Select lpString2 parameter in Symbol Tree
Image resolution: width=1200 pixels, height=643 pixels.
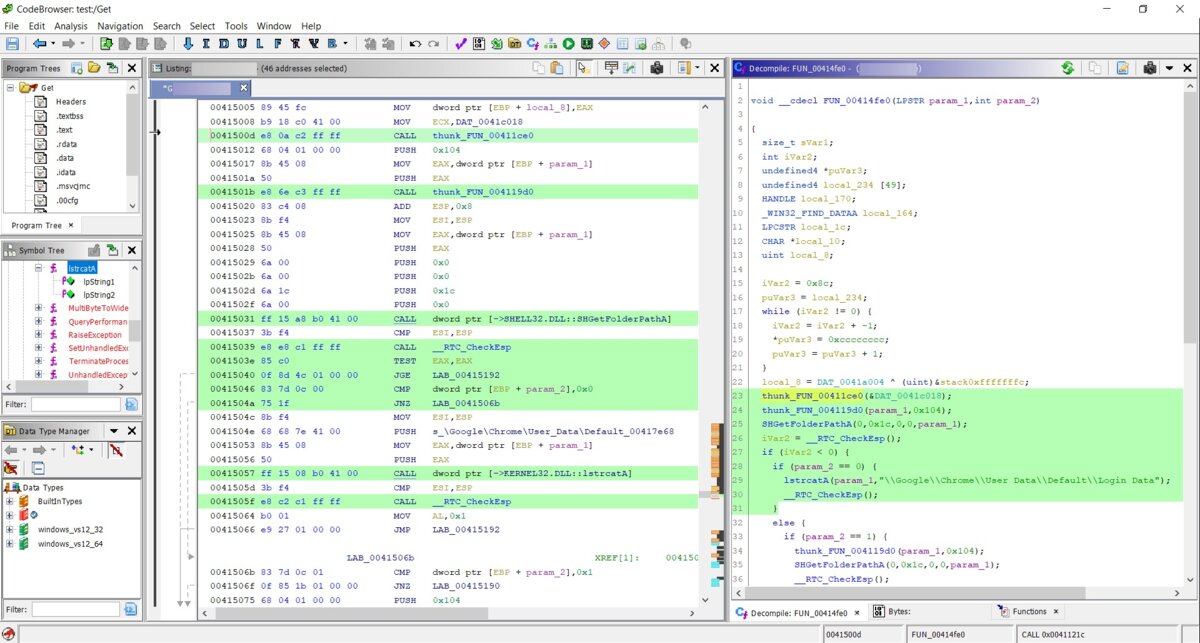(x=99, y=295)
